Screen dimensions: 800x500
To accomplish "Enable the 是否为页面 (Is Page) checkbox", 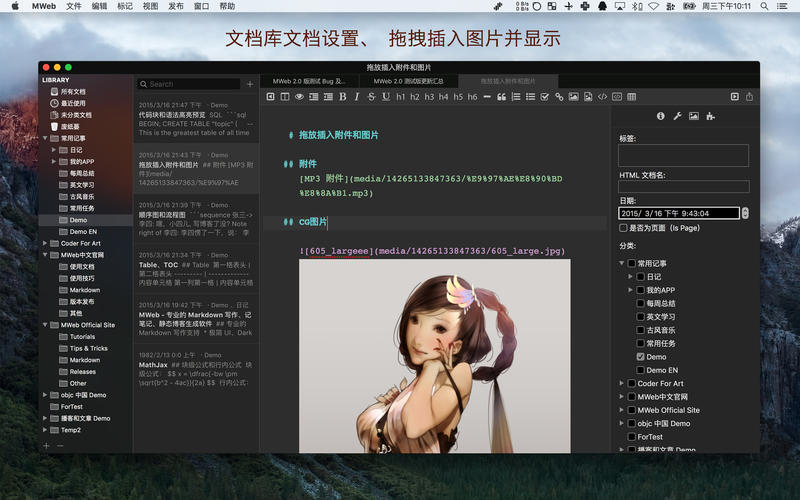I will point(624,228).
